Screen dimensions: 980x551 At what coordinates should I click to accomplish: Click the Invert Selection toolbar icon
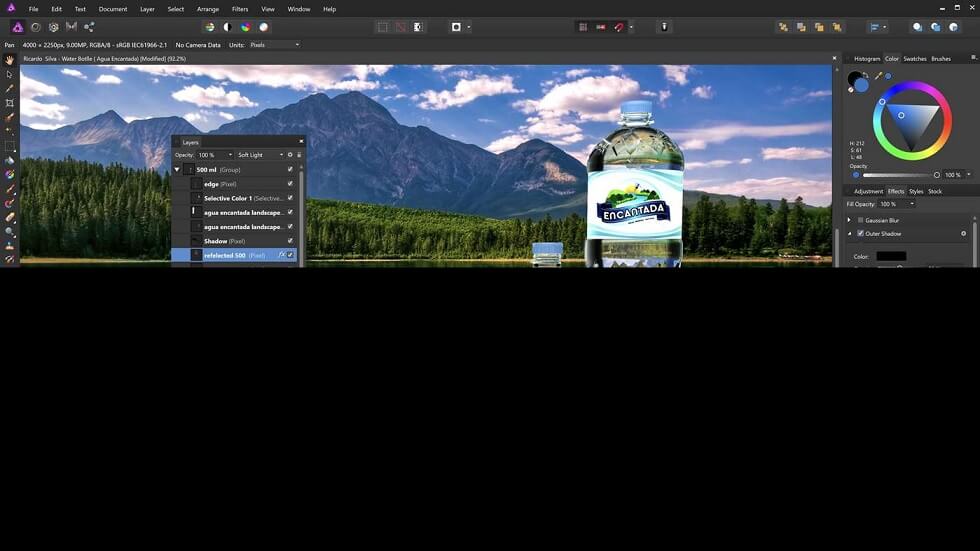pos(418,27)
